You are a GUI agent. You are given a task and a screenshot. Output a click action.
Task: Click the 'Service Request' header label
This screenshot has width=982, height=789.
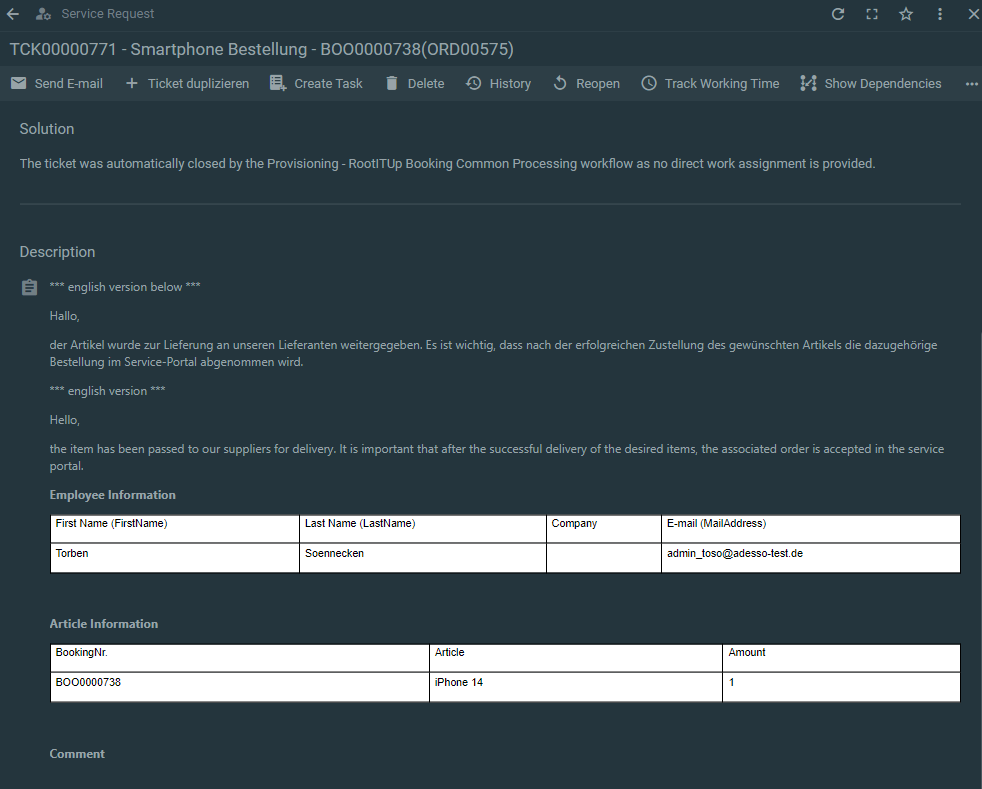[108, 14]
